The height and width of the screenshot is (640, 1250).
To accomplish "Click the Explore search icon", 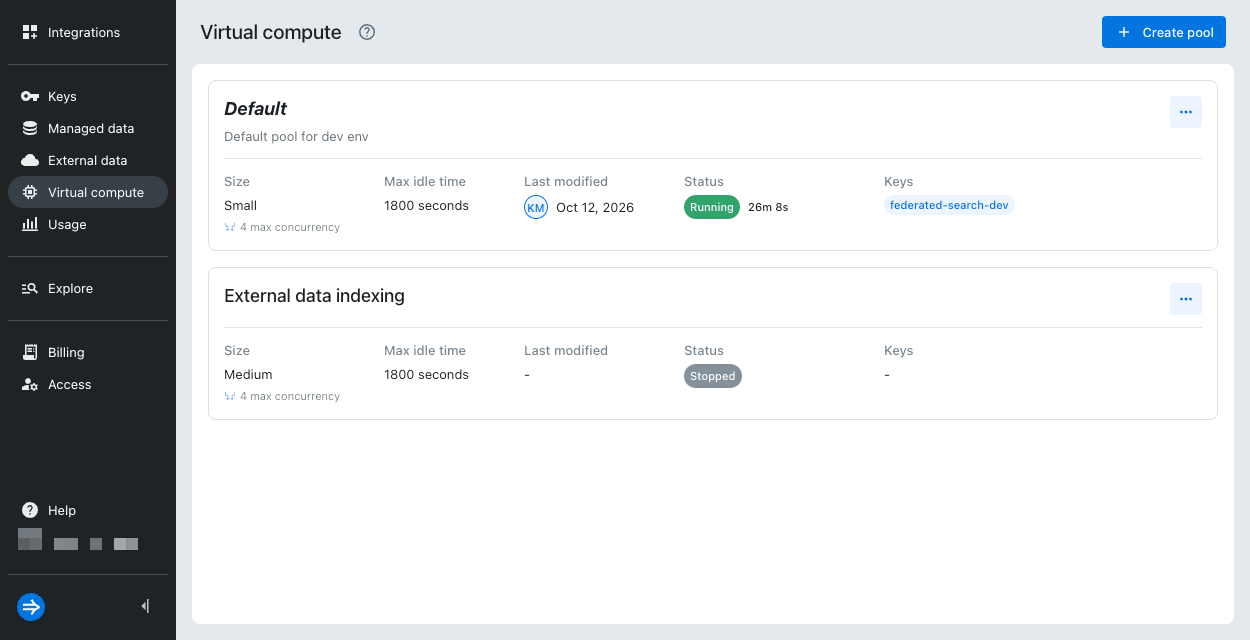I will 30,288.
